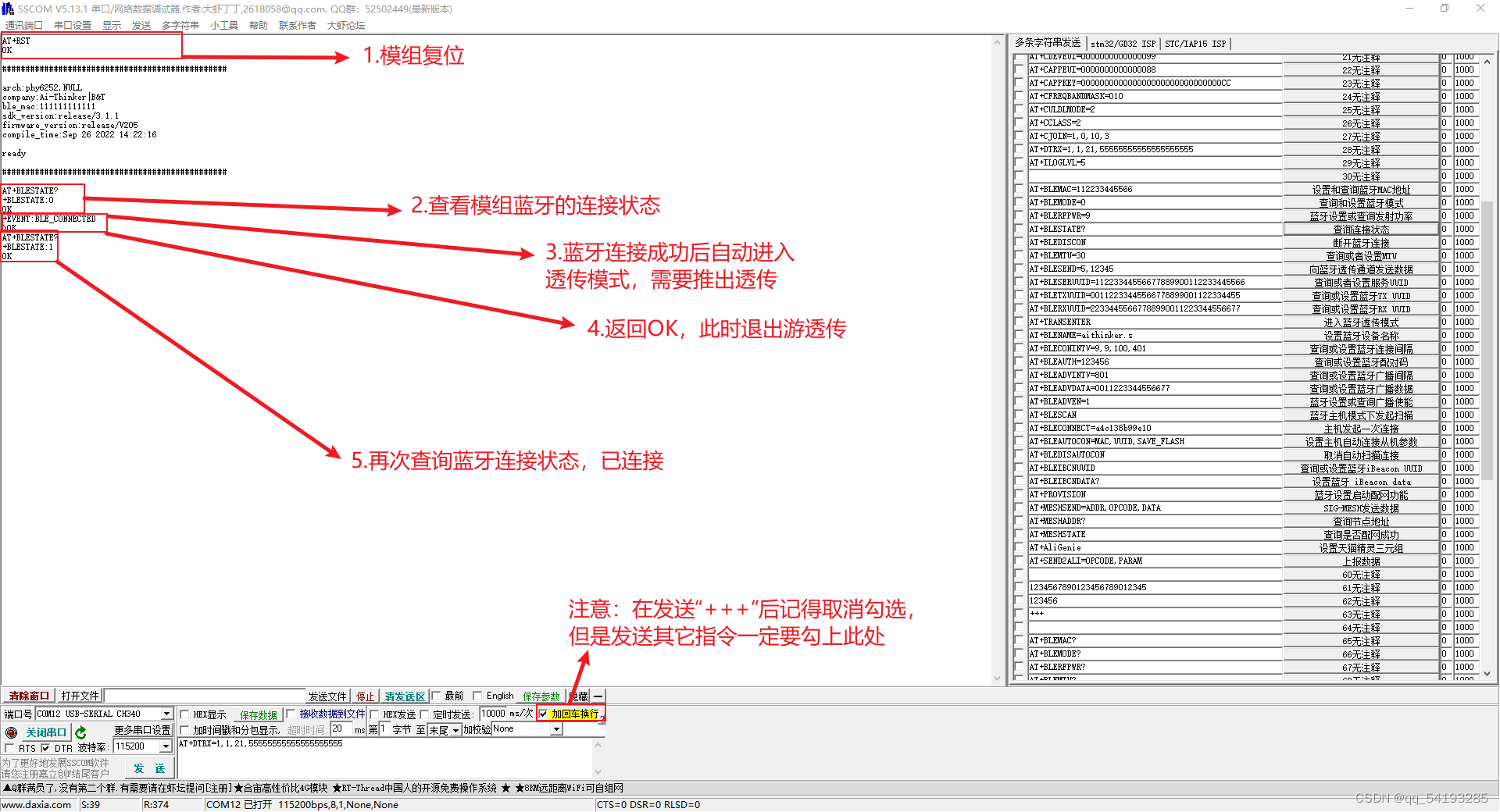
Task: Click the up arrow of multi-string list scrollbar
Action: click(1487, 62)
